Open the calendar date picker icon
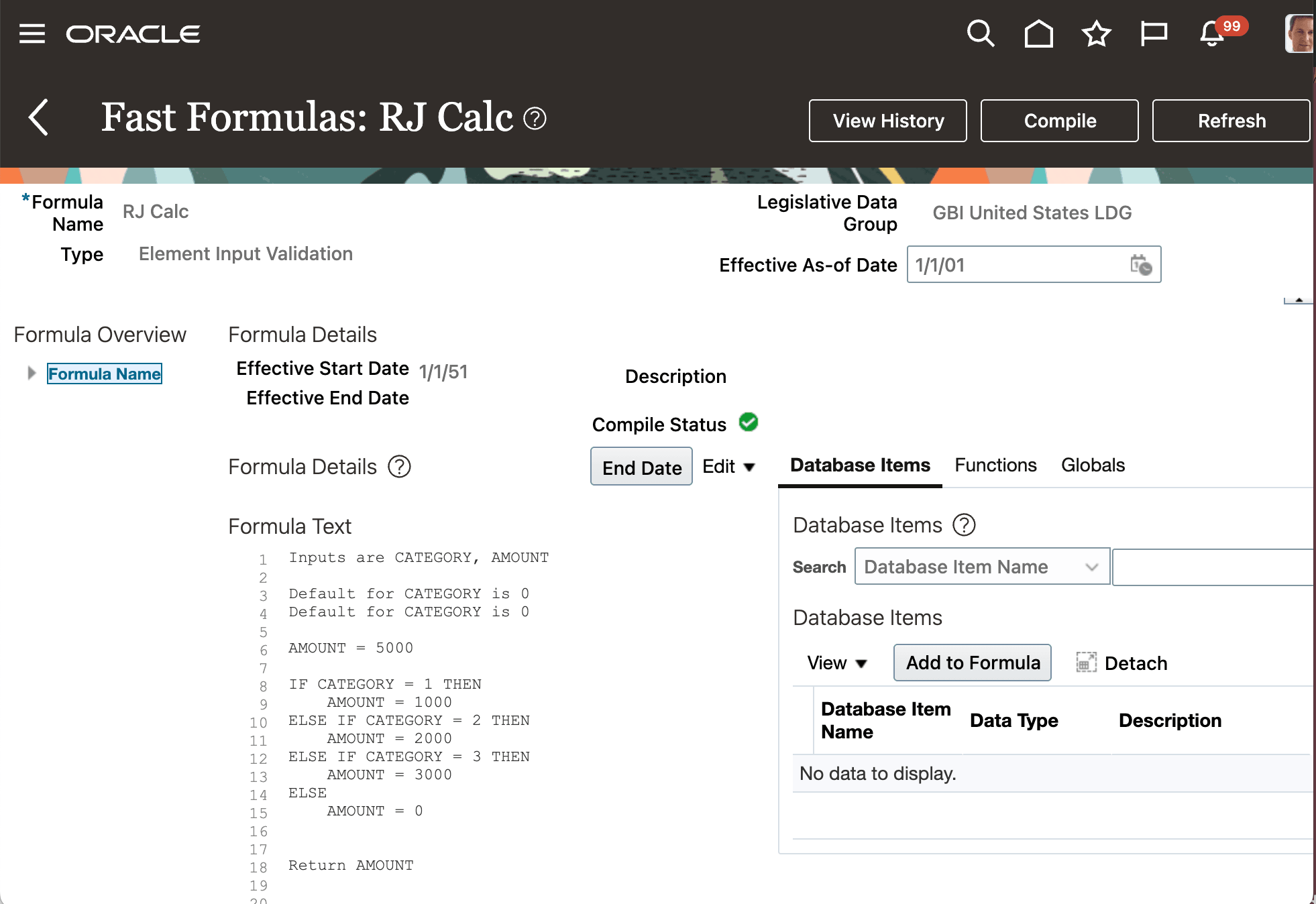 1140,265
